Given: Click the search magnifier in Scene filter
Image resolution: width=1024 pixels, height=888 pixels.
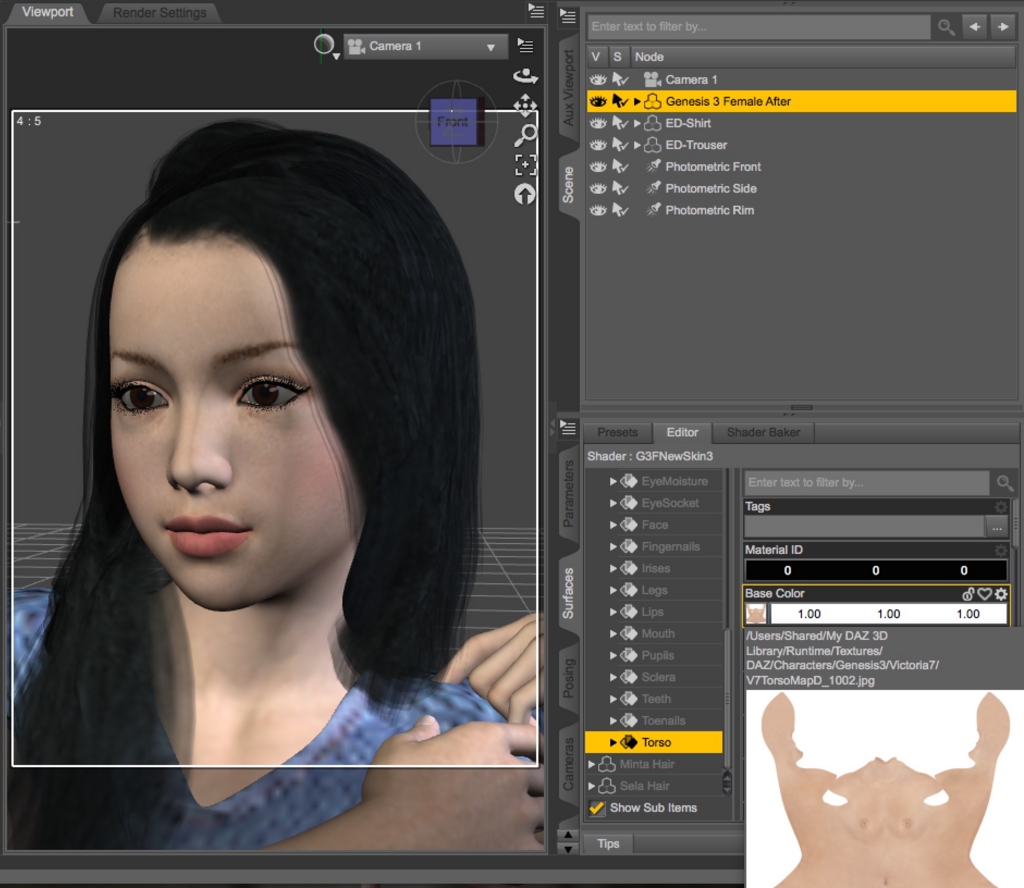Looking at the screenshot, I should [944, 27].
